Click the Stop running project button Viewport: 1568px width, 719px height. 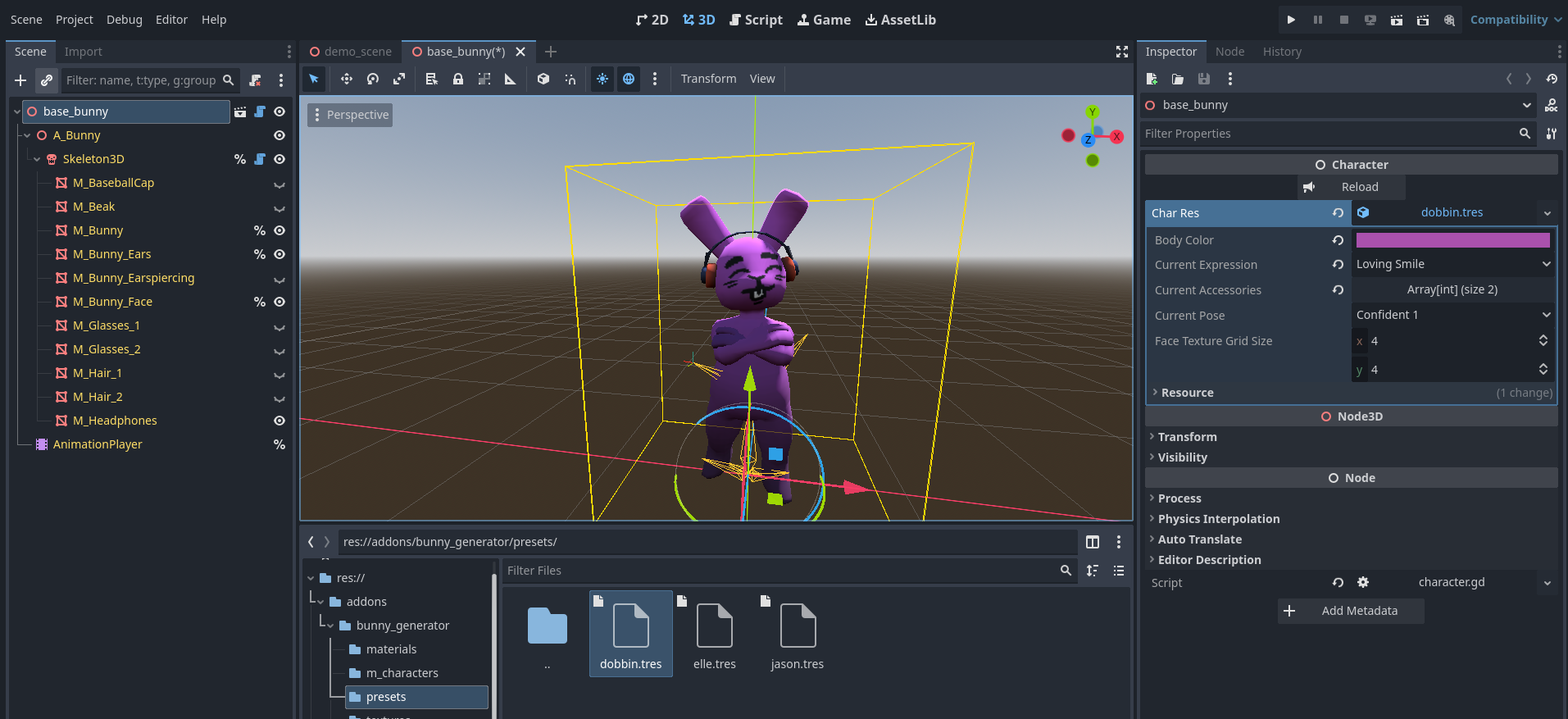(x=1343, y=20)
